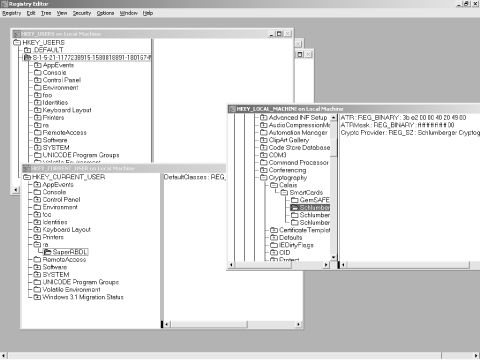Open the Edit menu
The width and height of the screenshot is (481, 360).
(31, 13)
